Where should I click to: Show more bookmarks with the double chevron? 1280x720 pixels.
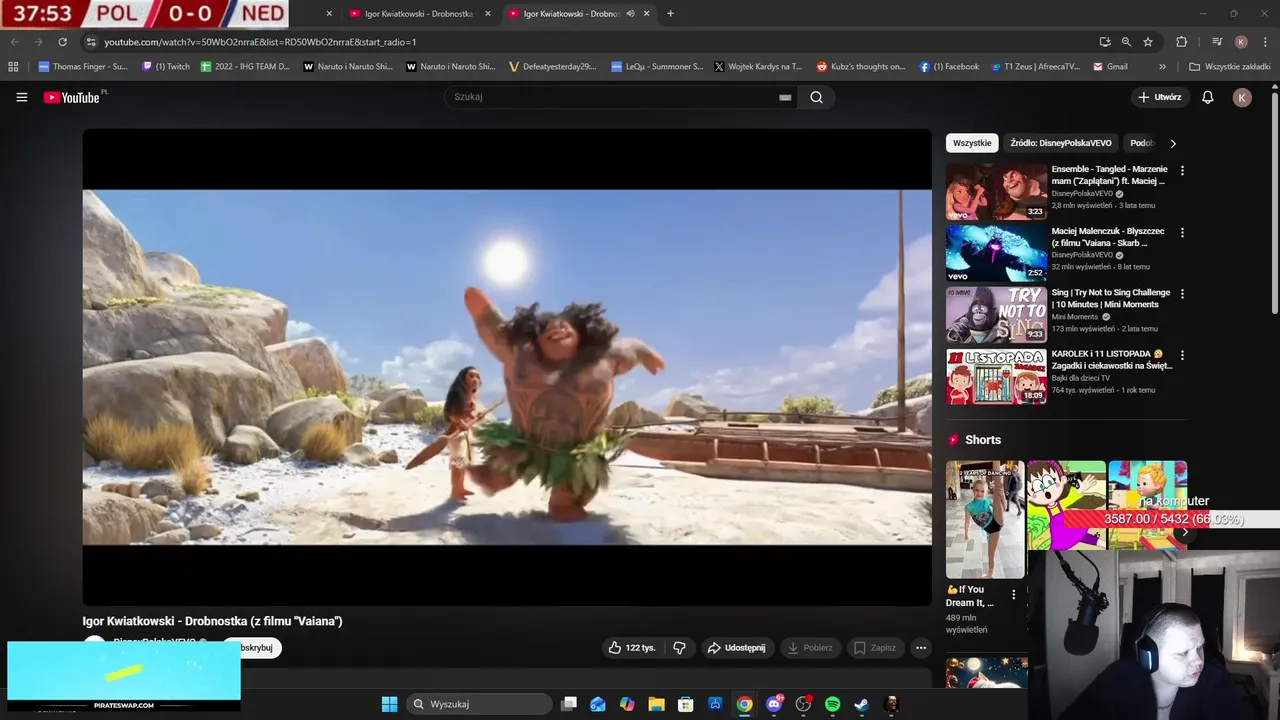tap(1162, 67)
